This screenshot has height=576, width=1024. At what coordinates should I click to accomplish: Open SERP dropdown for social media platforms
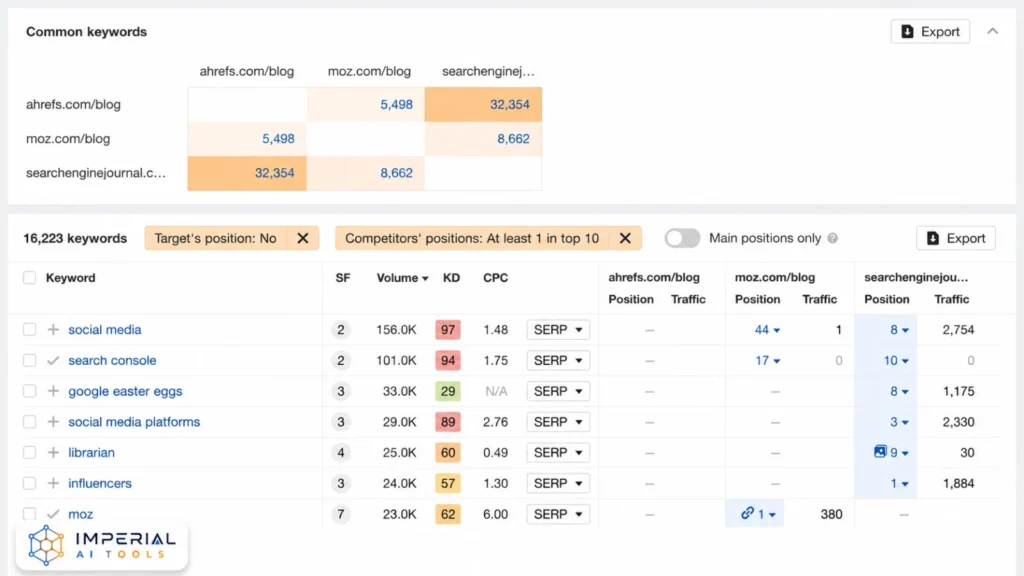[558, 422]
